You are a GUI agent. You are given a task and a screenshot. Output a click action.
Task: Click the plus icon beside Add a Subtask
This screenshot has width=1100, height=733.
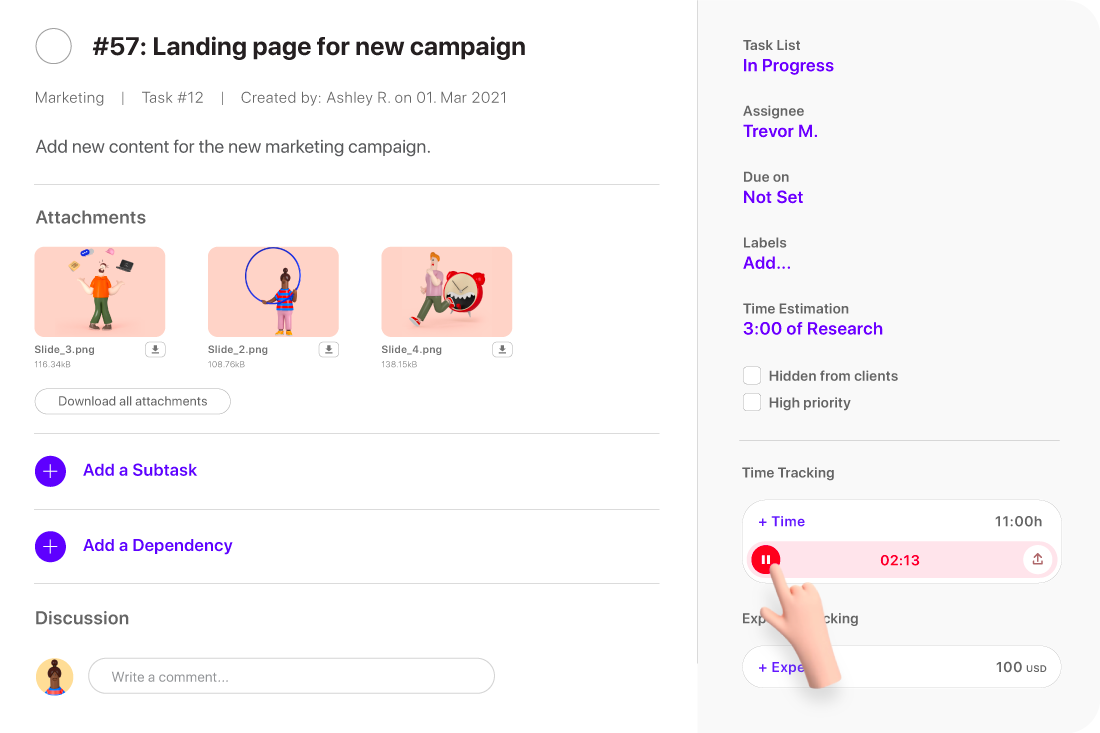(x=50, y=471)
